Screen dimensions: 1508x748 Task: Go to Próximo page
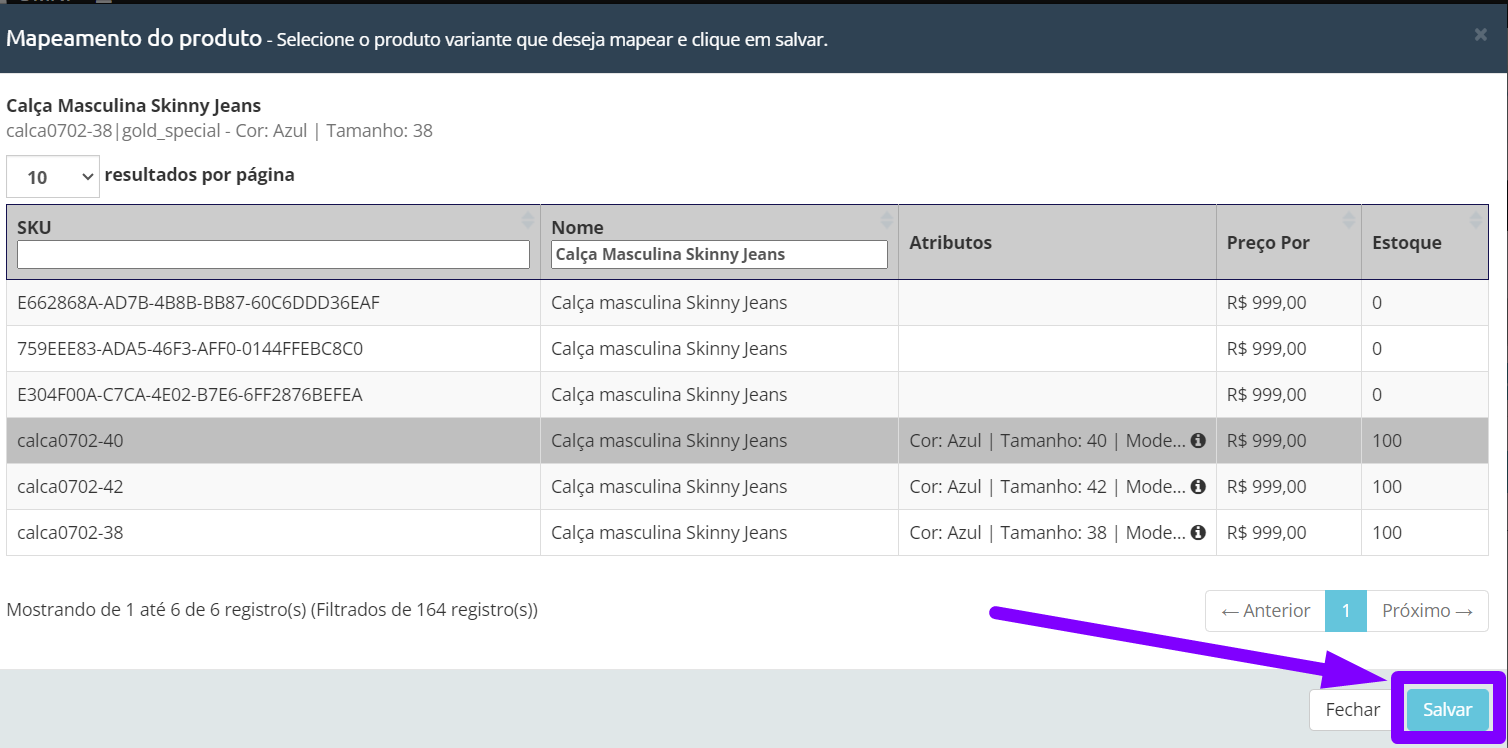tap(1427, 610)
